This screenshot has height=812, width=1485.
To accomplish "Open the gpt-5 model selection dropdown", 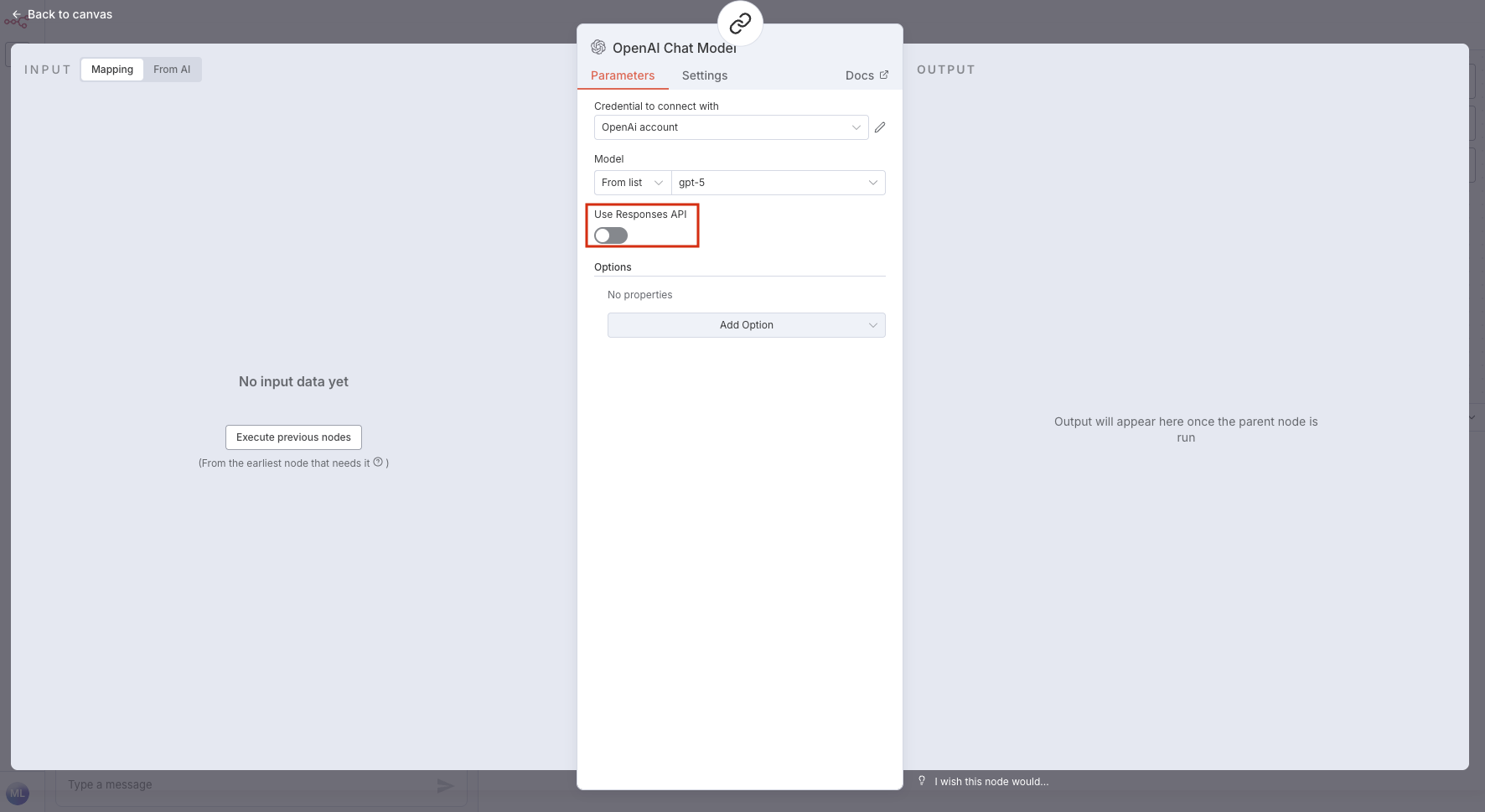I will 778,182.
